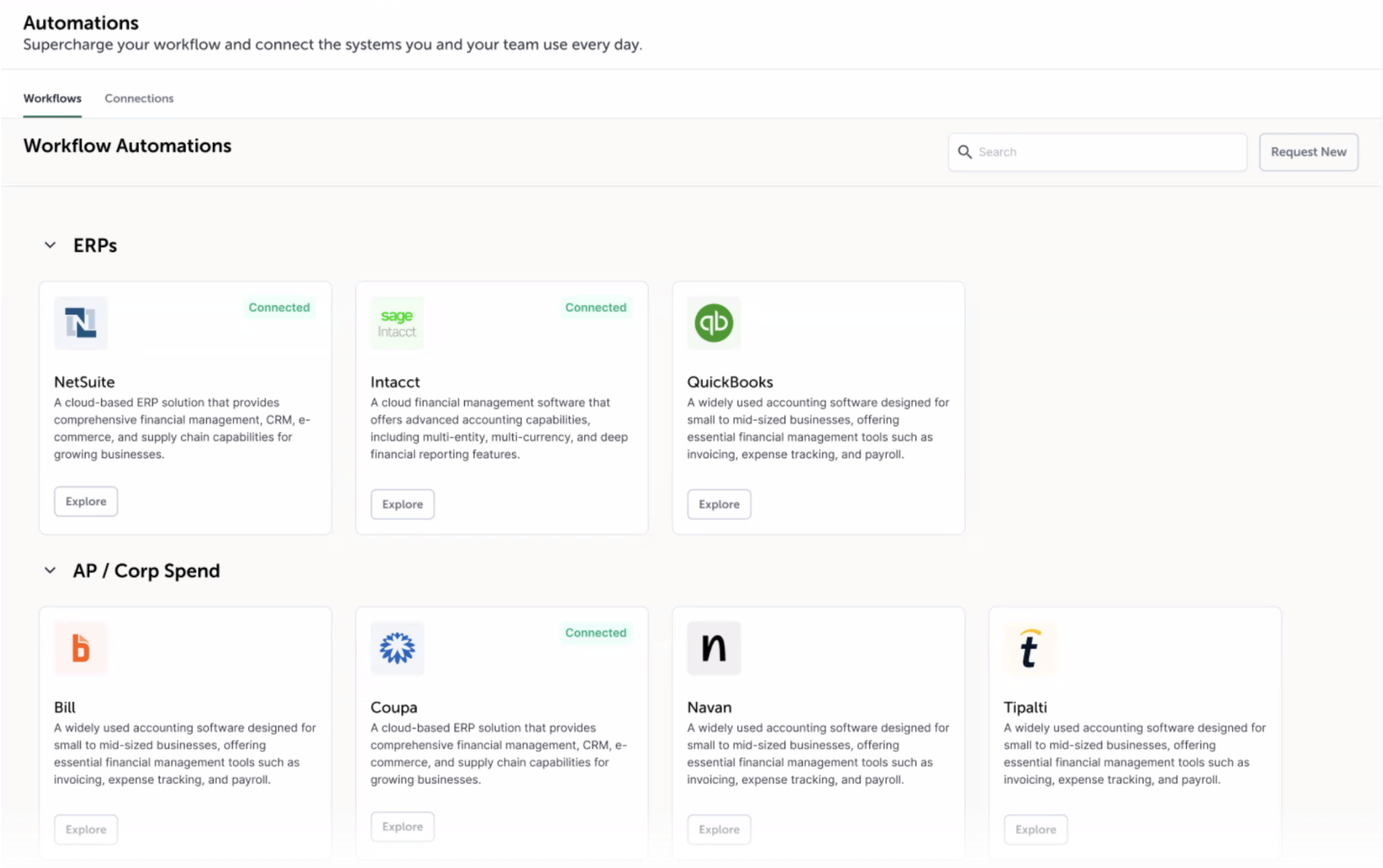The width and height of the screenshot is (1383, 868).
Task: Click the NetSuite card title
Action: [x=84, y=382]
